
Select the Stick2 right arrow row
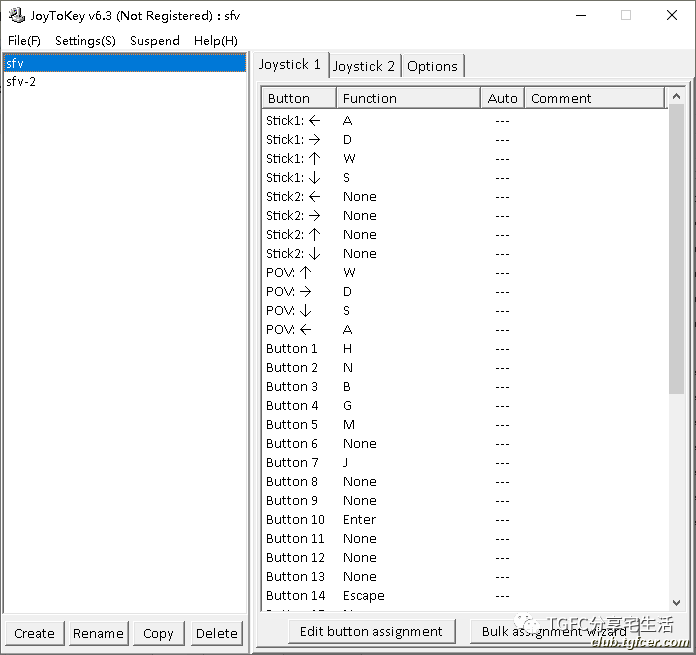[465, 216]
